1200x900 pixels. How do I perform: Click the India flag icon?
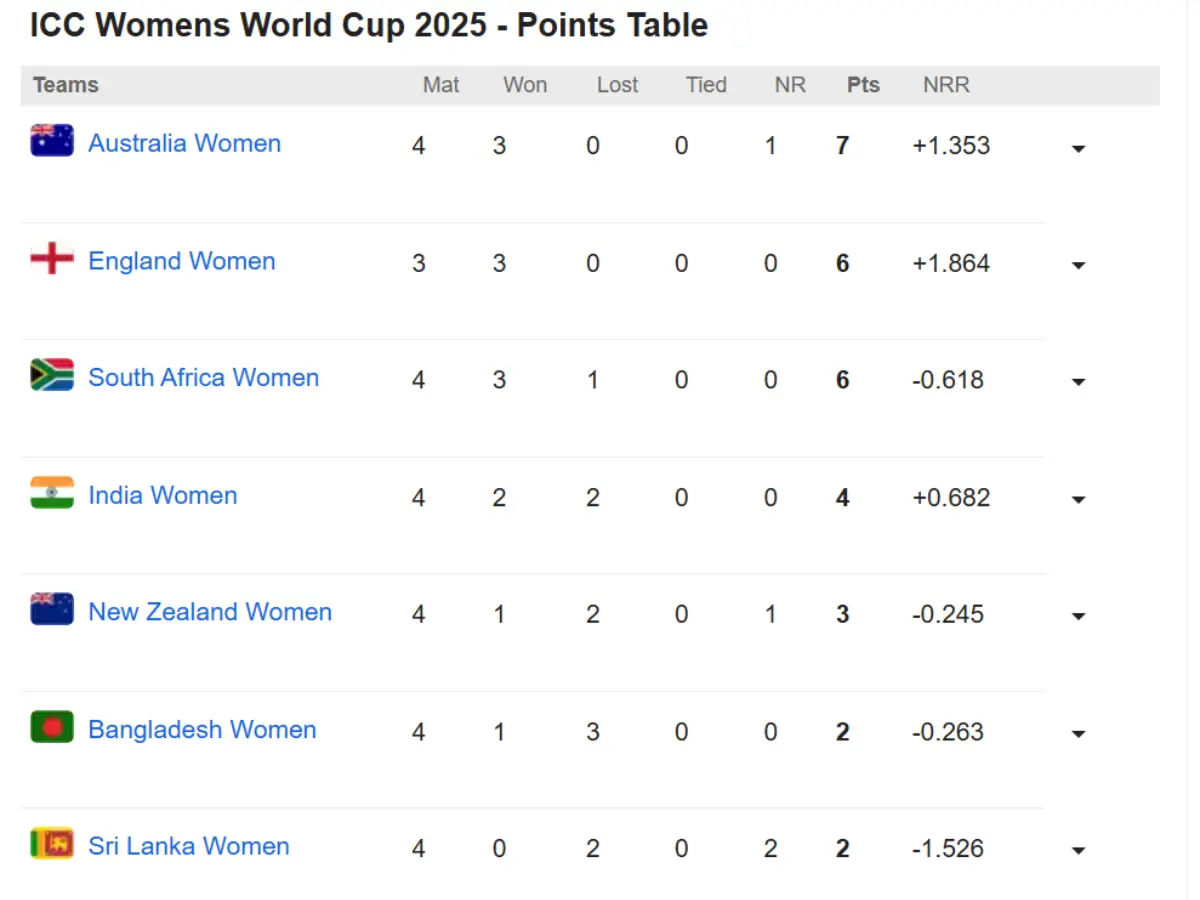pyautogui.click(x=52, y=493)
